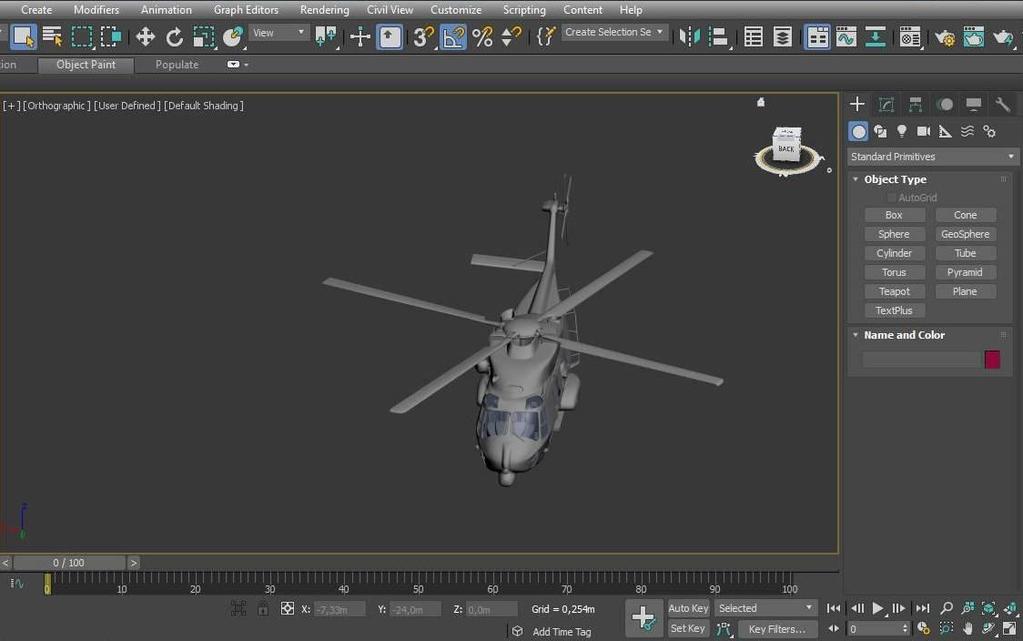
Task: Open the Default Shading viewport menu
Action: click(204, 105)
